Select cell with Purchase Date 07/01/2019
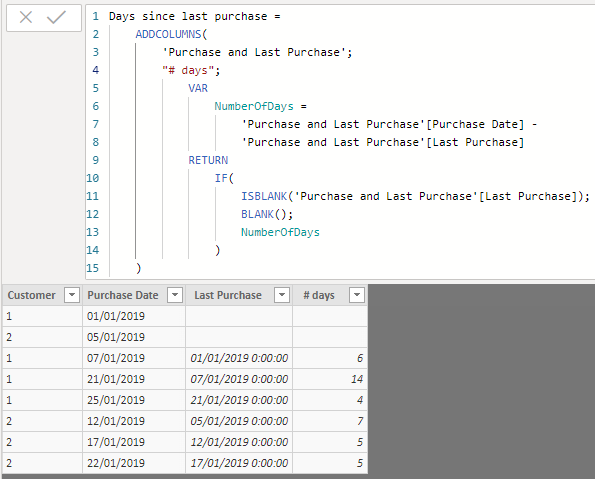The image size is (595, 479). 134,358
